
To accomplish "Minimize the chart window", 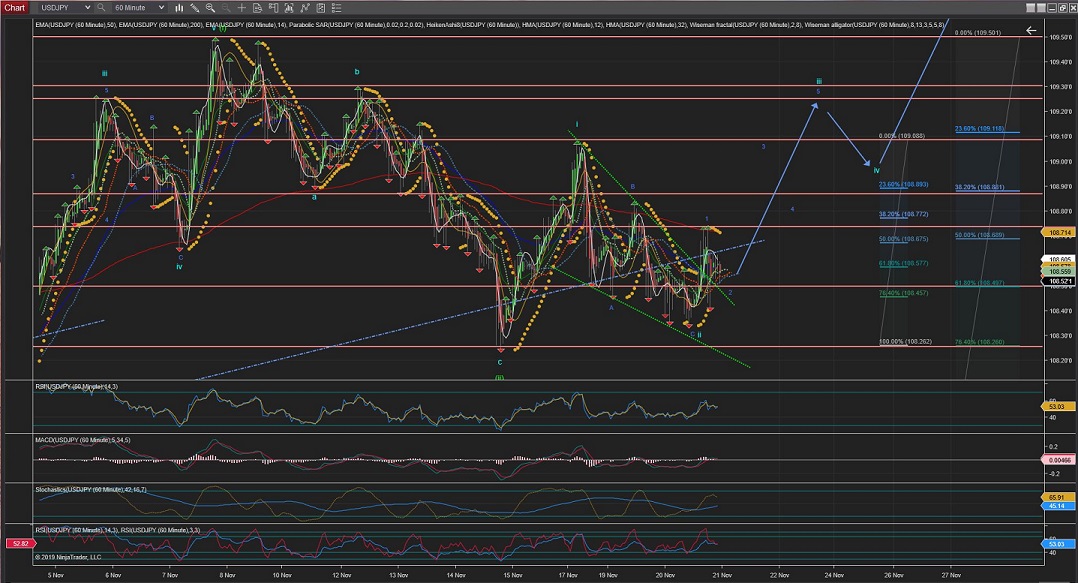I will 1052,8.
